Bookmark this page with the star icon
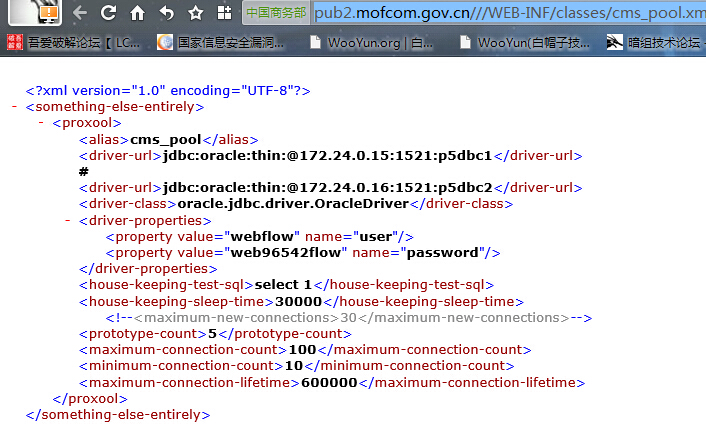The image size is (706, 427). [x=195, y=13]
